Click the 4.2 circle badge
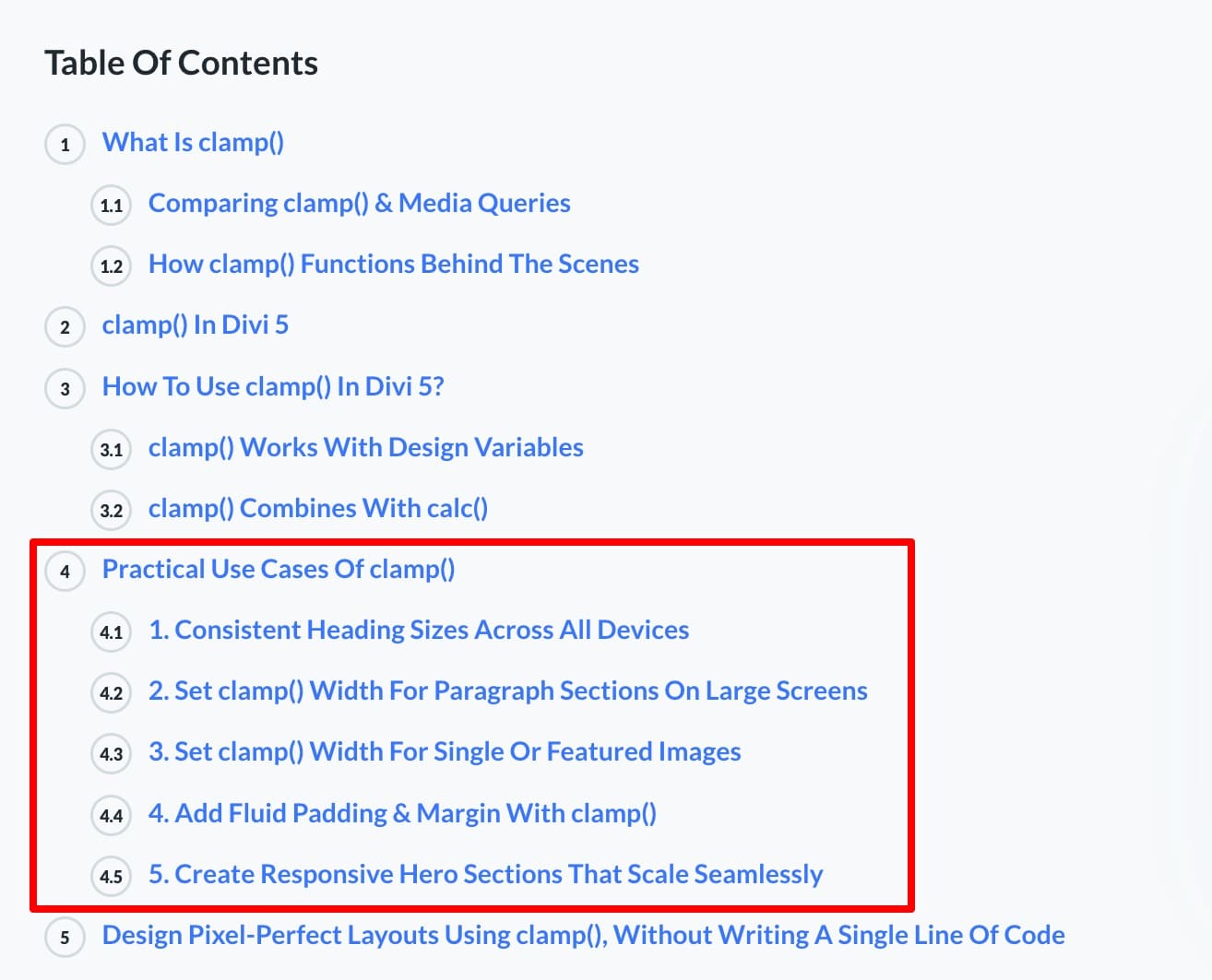The height and width of the screenshot is (980, 1212). (x=111, y=693)
